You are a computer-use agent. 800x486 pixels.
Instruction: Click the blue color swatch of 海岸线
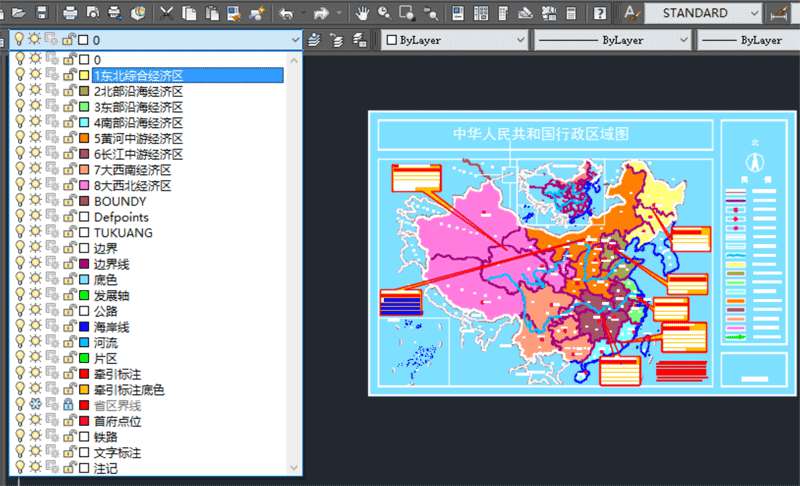[85, 327]
